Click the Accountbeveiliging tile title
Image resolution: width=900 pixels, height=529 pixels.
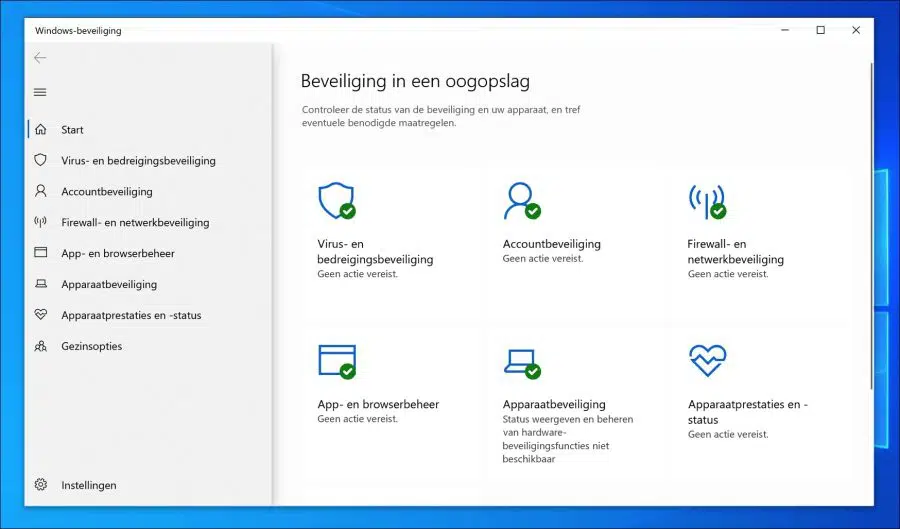[x=552, y=244]
